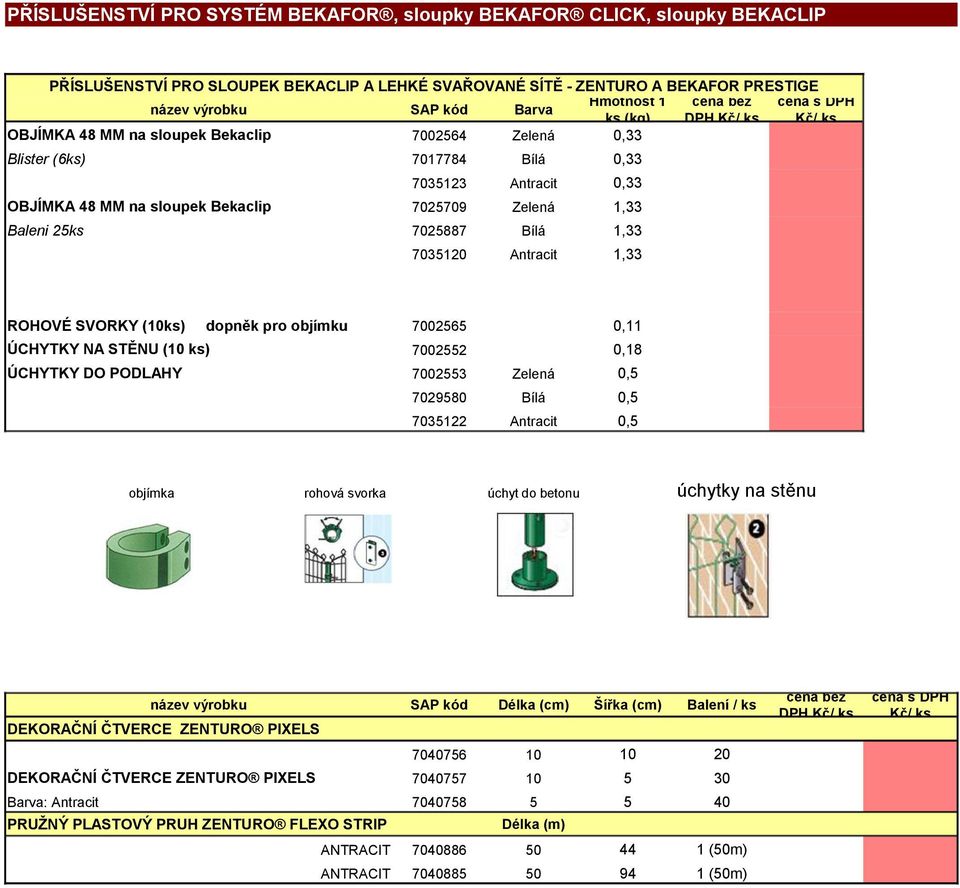
Task: Select SAP code 7002552
Action: [439, 350]
